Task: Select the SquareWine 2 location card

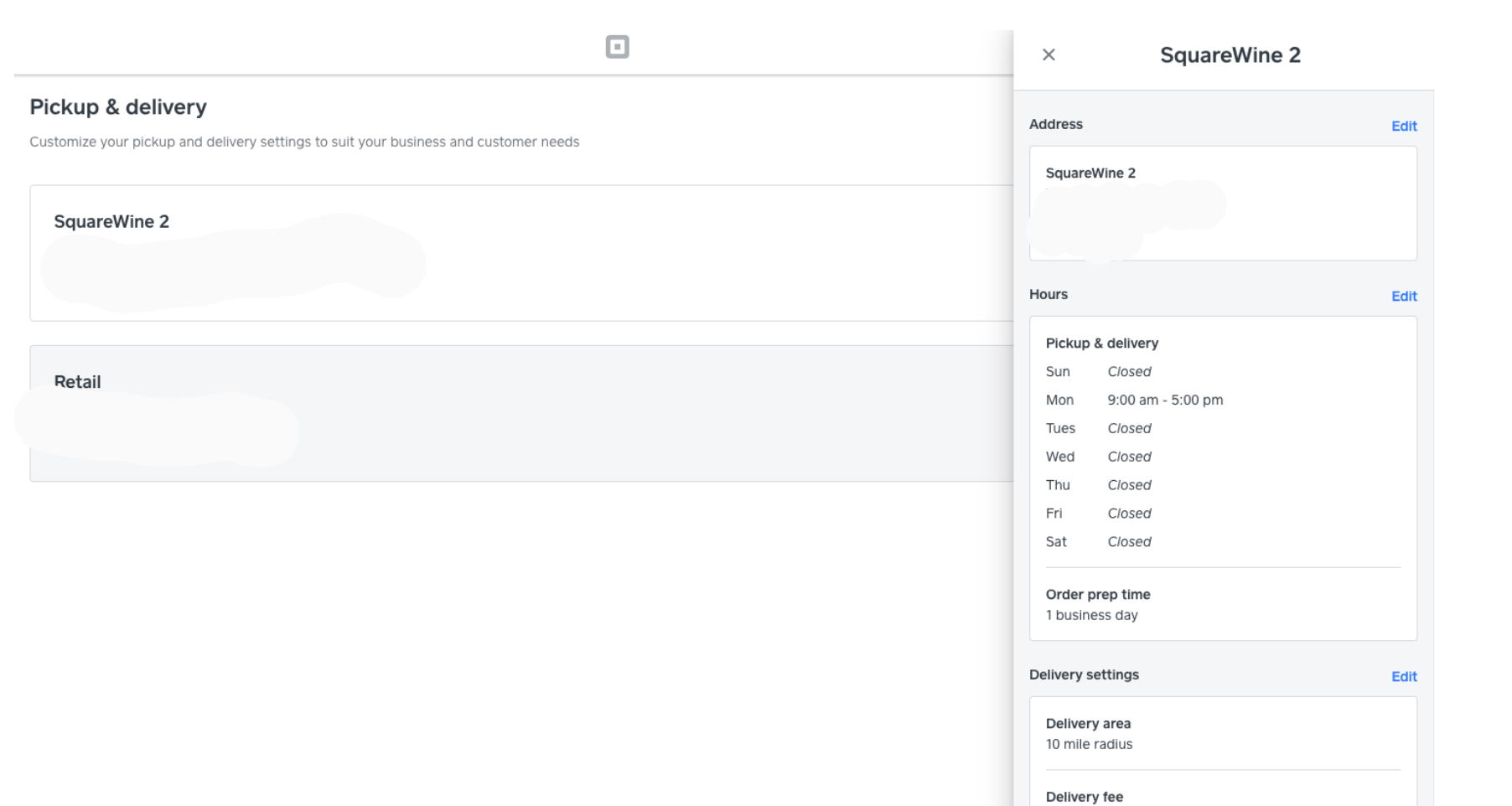Action: click(520, 252)
